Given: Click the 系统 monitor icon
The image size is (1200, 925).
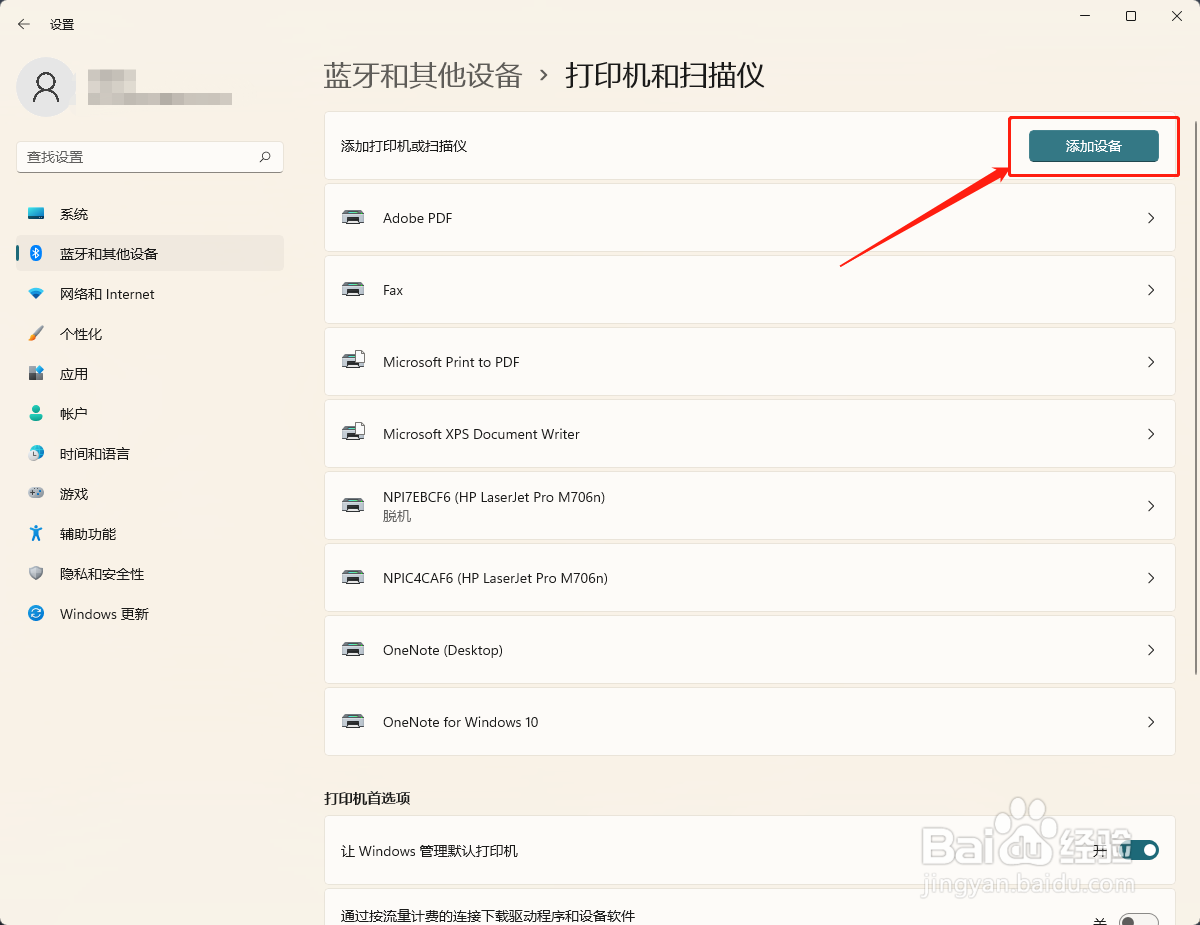Looking at the screenshot, I should [36, 214].
